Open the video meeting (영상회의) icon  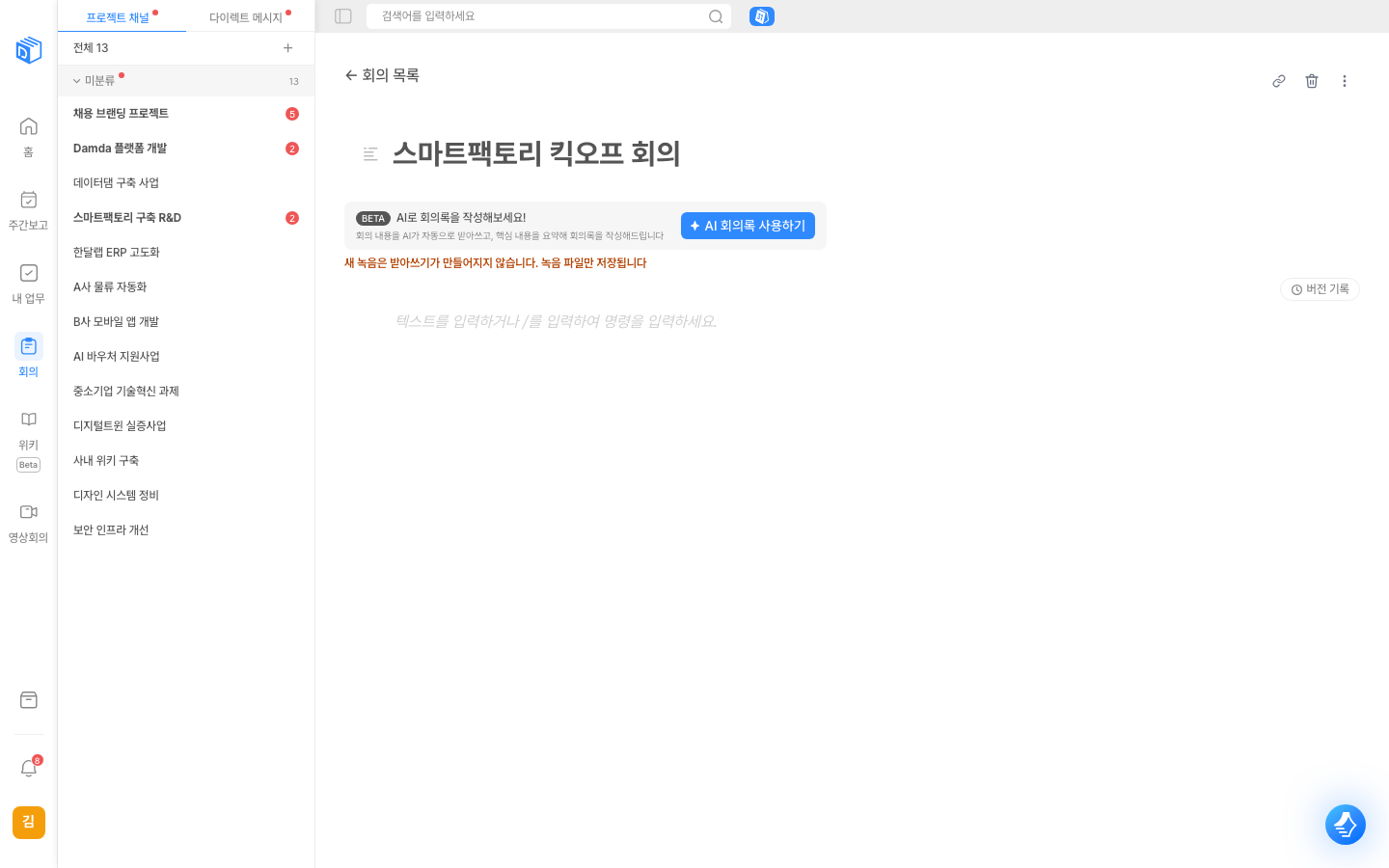(28, 512)
